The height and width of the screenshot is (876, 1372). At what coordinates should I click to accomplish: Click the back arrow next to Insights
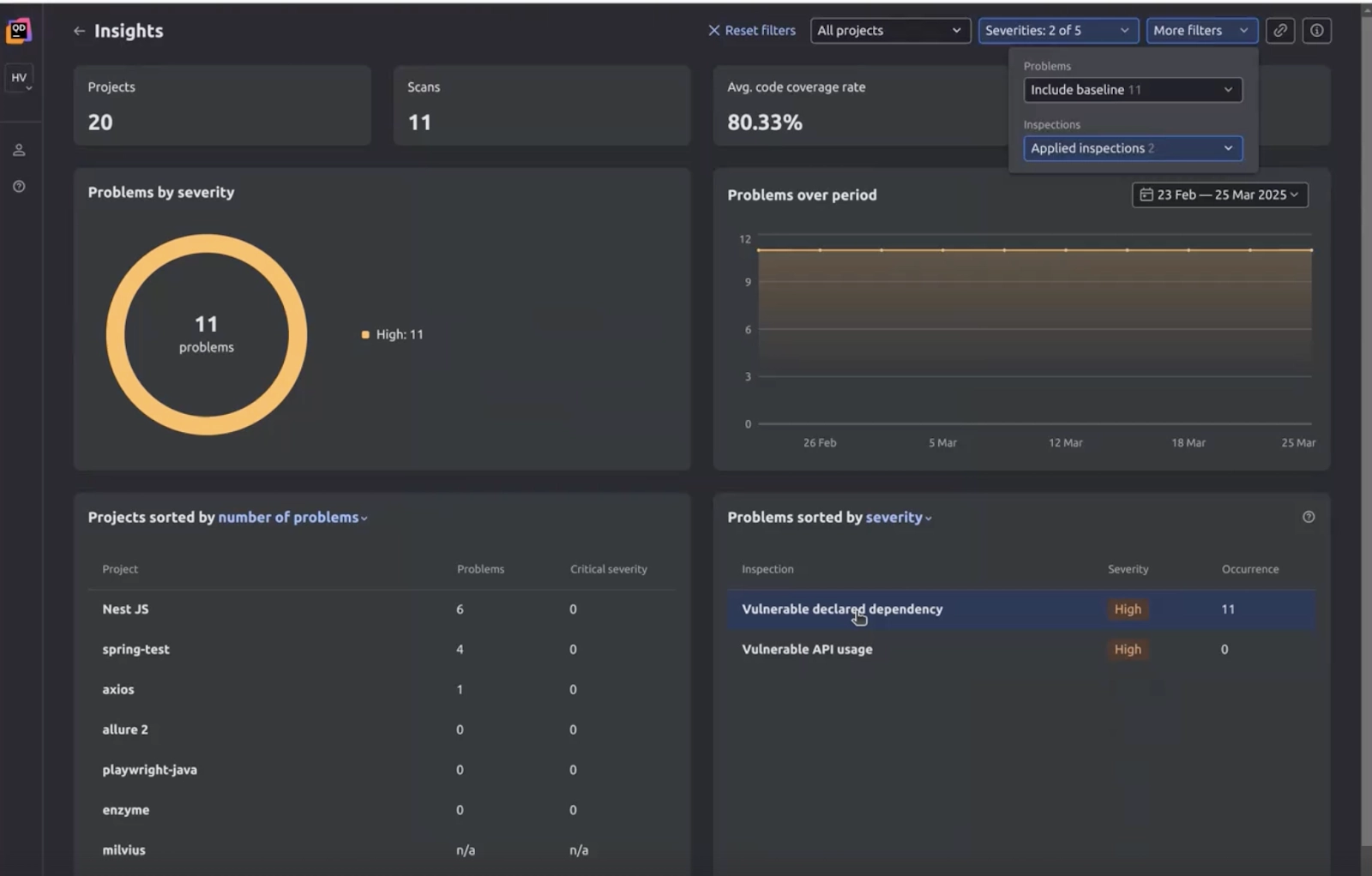[79, 31]
